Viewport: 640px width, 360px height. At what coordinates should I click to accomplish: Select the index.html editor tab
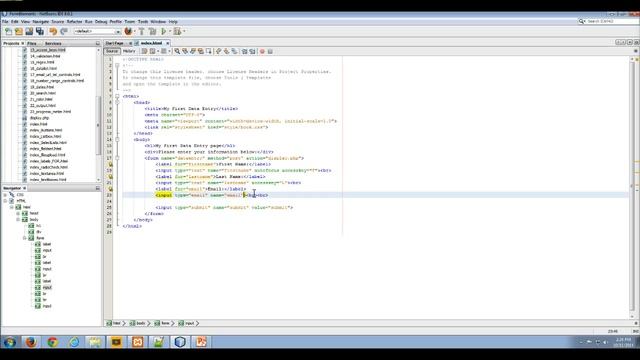tap(151, 43)
